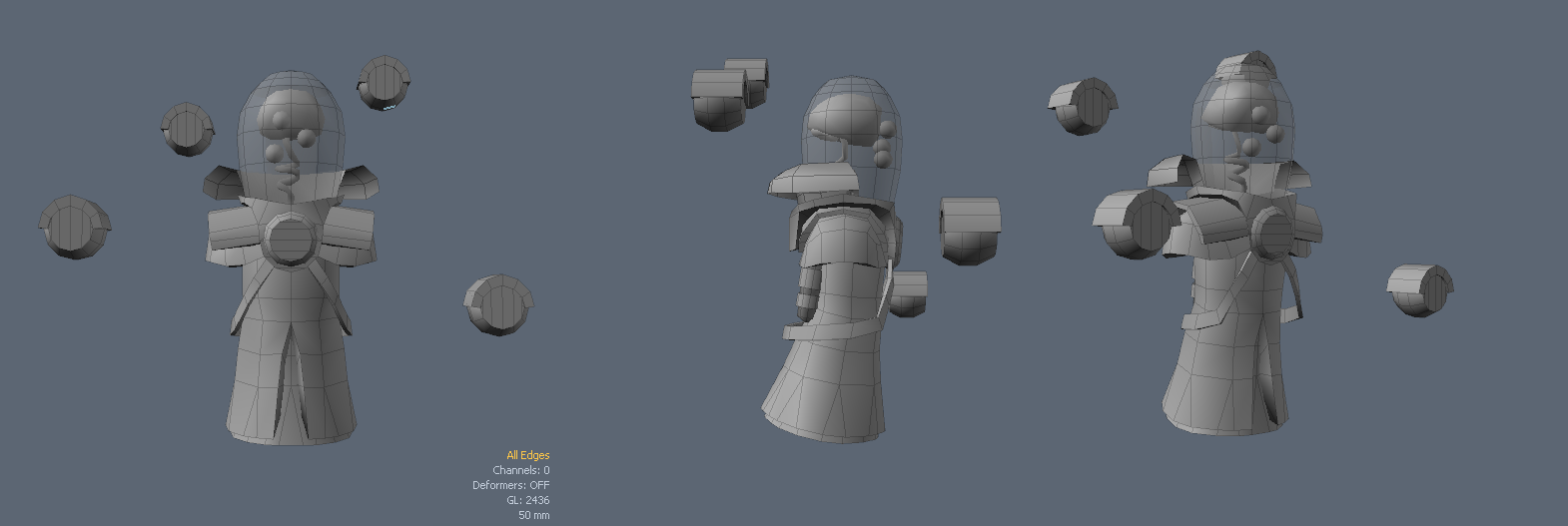Image resolution: width=1568 pixels, height=526 pixels.
Task: Click the "50 mm" grid size text
Action: (x=533, y=515)
